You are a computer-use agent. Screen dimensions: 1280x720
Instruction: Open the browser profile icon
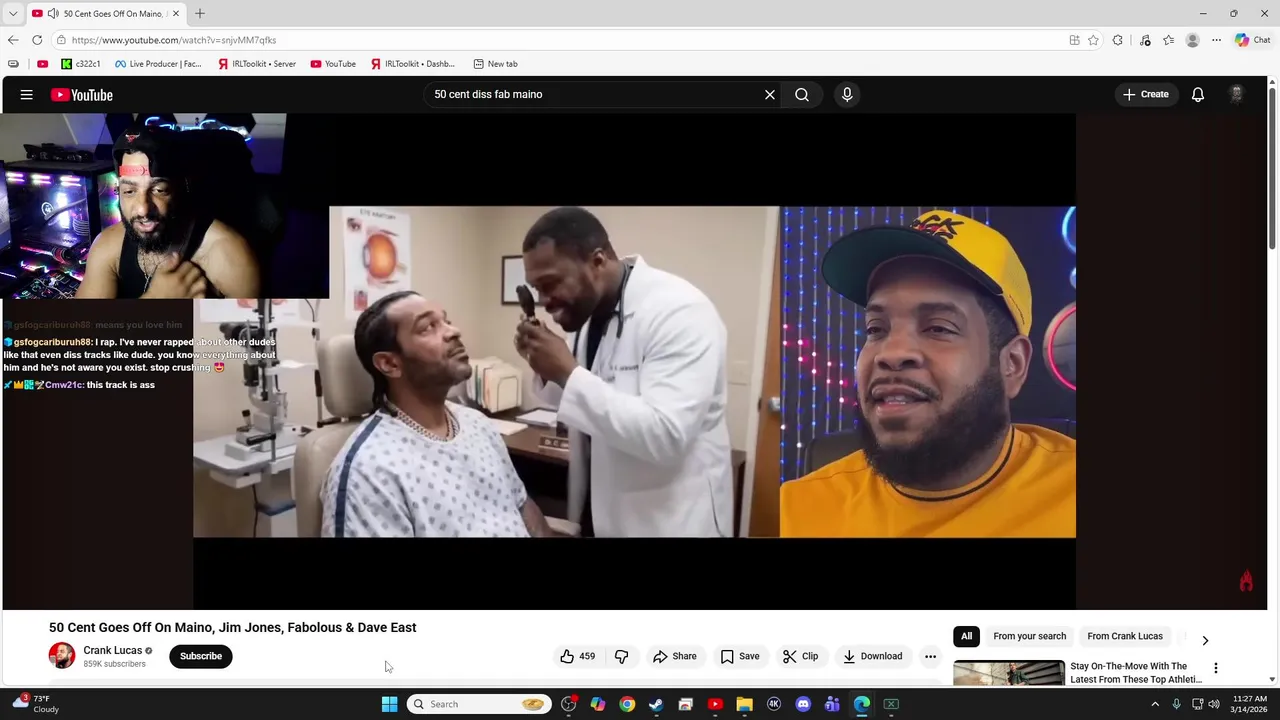point(1192,40)
